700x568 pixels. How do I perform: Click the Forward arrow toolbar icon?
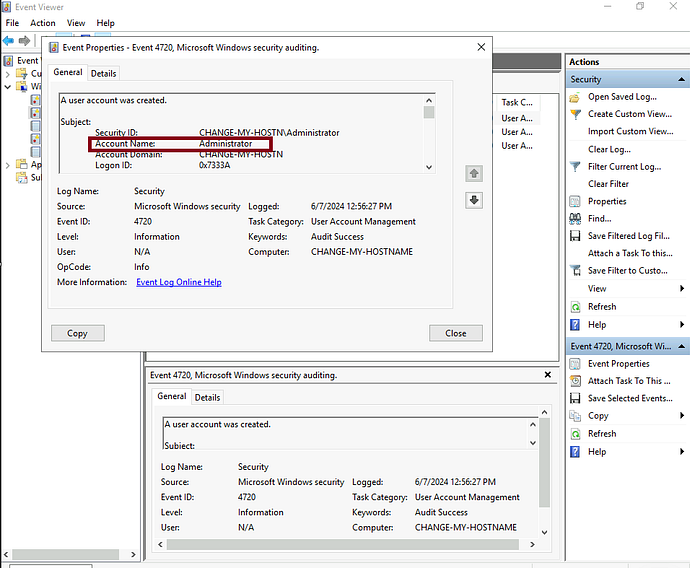24,41
